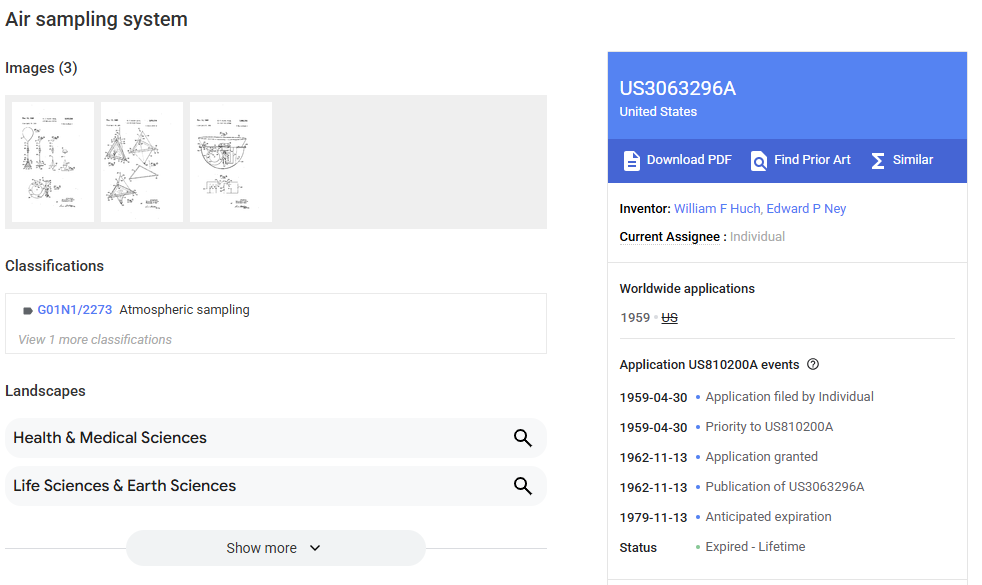
Task: Click Current Assignee label
Action: (x=669, y=237)
